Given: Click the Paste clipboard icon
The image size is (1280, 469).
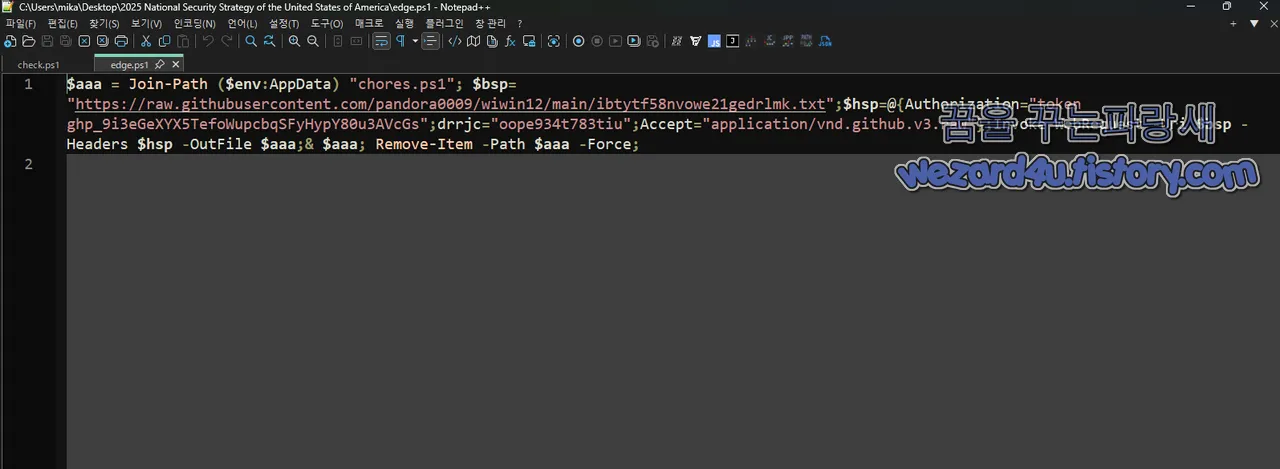Looking at the screenshot, I should [x=183, y=41].
